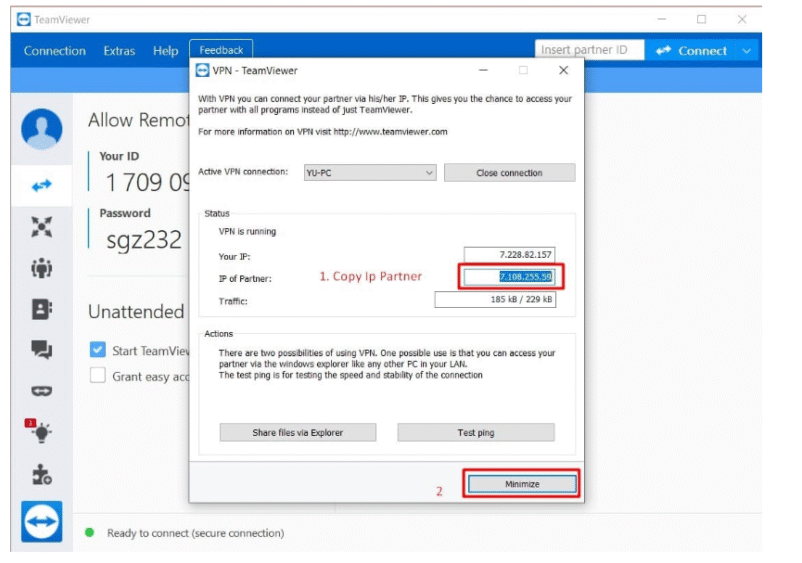Screen dimensions: 802x563
Task: Click the VPN dialog title bar logo
Action: tap(203, 70)
